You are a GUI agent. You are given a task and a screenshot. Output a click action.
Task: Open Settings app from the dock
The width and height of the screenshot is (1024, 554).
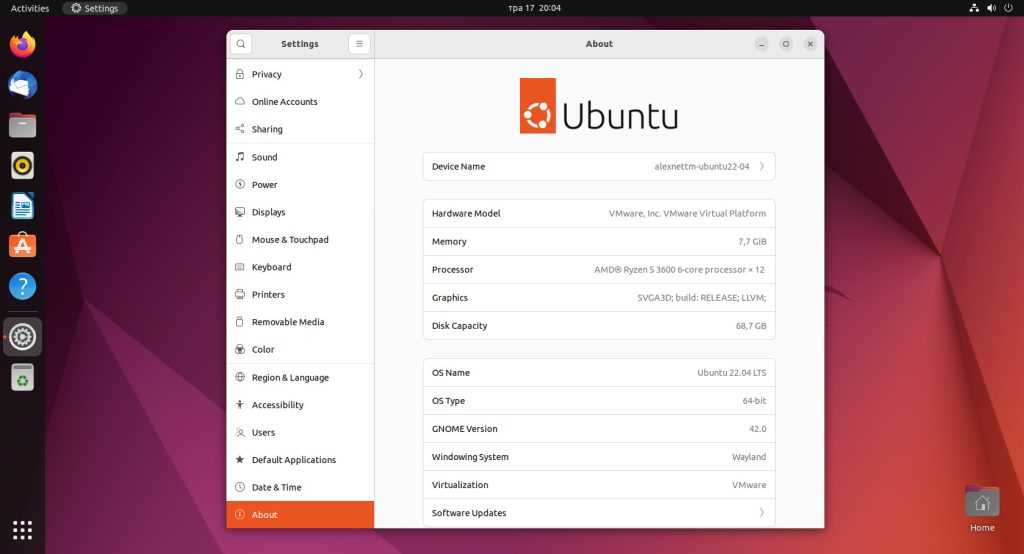point(22,337)
